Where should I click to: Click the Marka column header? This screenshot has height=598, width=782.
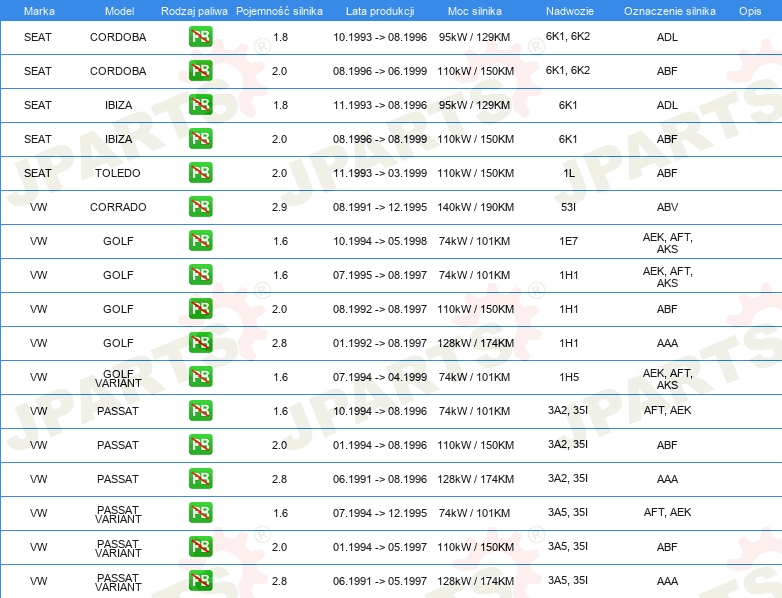coord(39,11)
